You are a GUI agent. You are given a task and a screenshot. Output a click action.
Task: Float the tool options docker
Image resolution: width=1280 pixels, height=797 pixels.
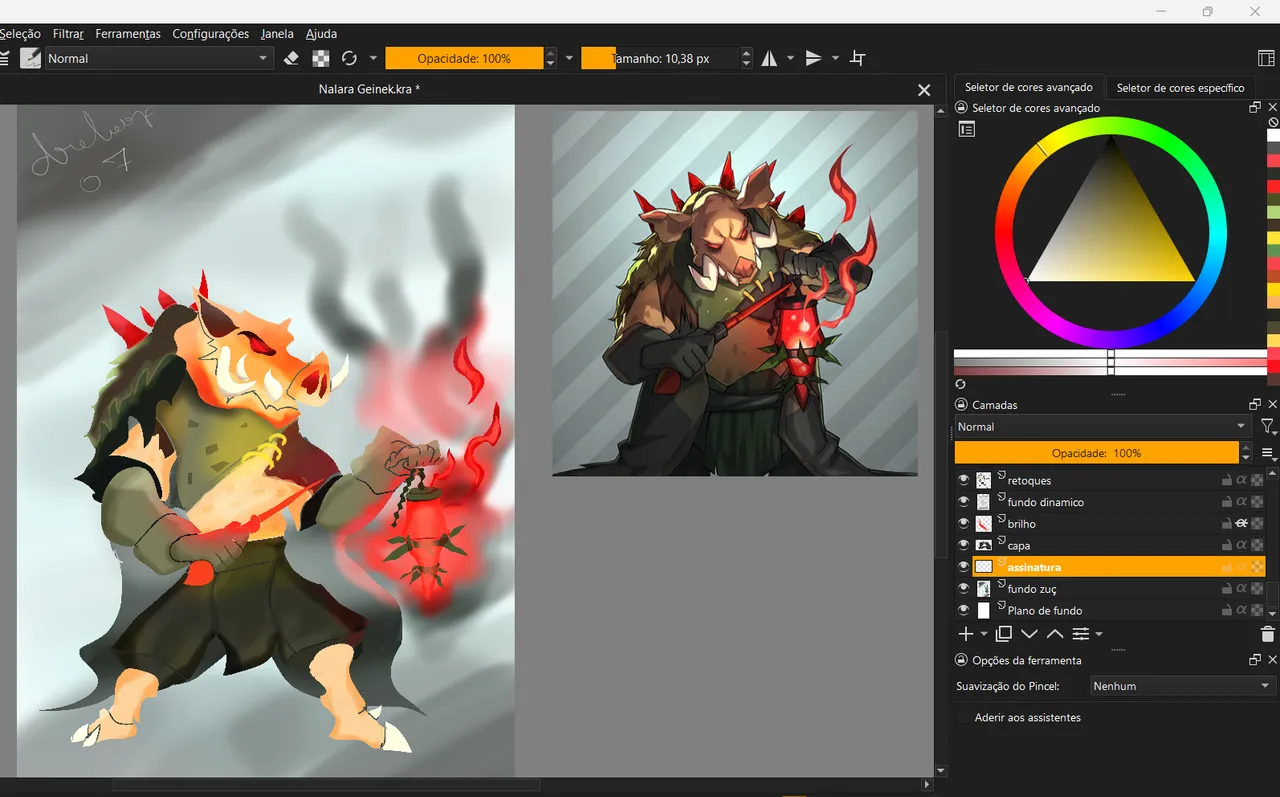click(x=1255, y=660)
